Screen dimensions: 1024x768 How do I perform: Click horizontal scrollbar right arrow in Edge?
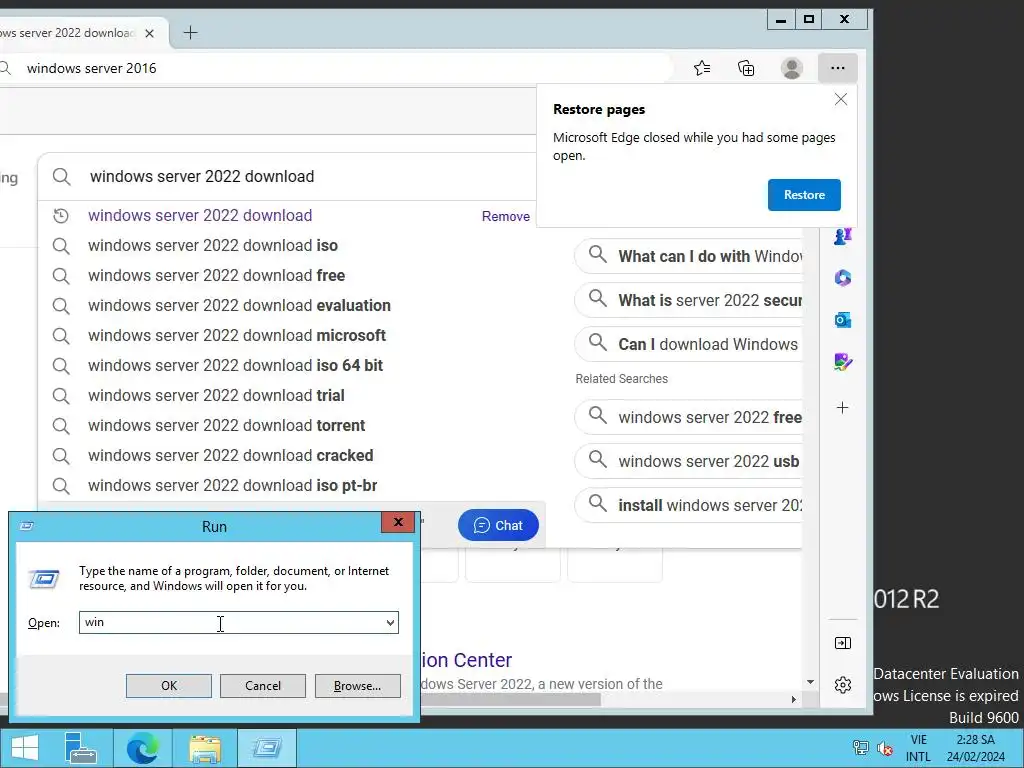(793, 699)
